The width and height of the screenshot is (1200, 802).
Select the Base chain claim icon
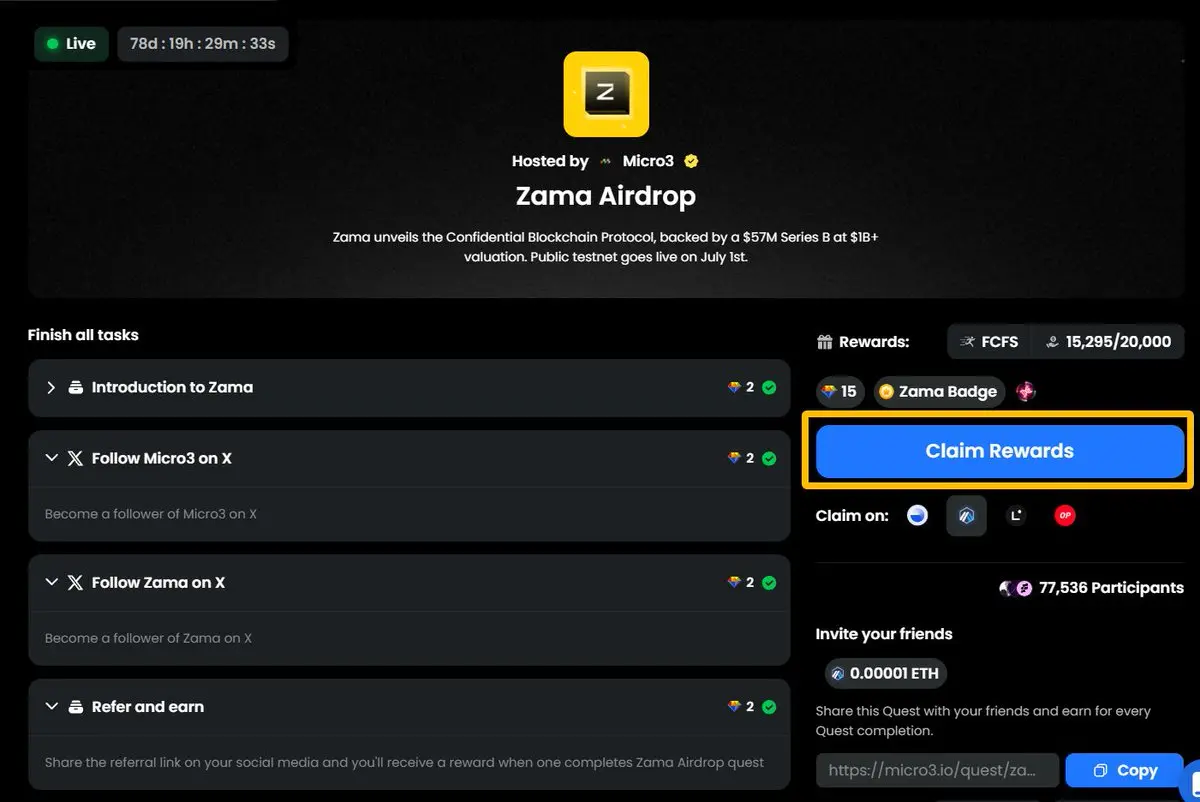tap(917, 516)
